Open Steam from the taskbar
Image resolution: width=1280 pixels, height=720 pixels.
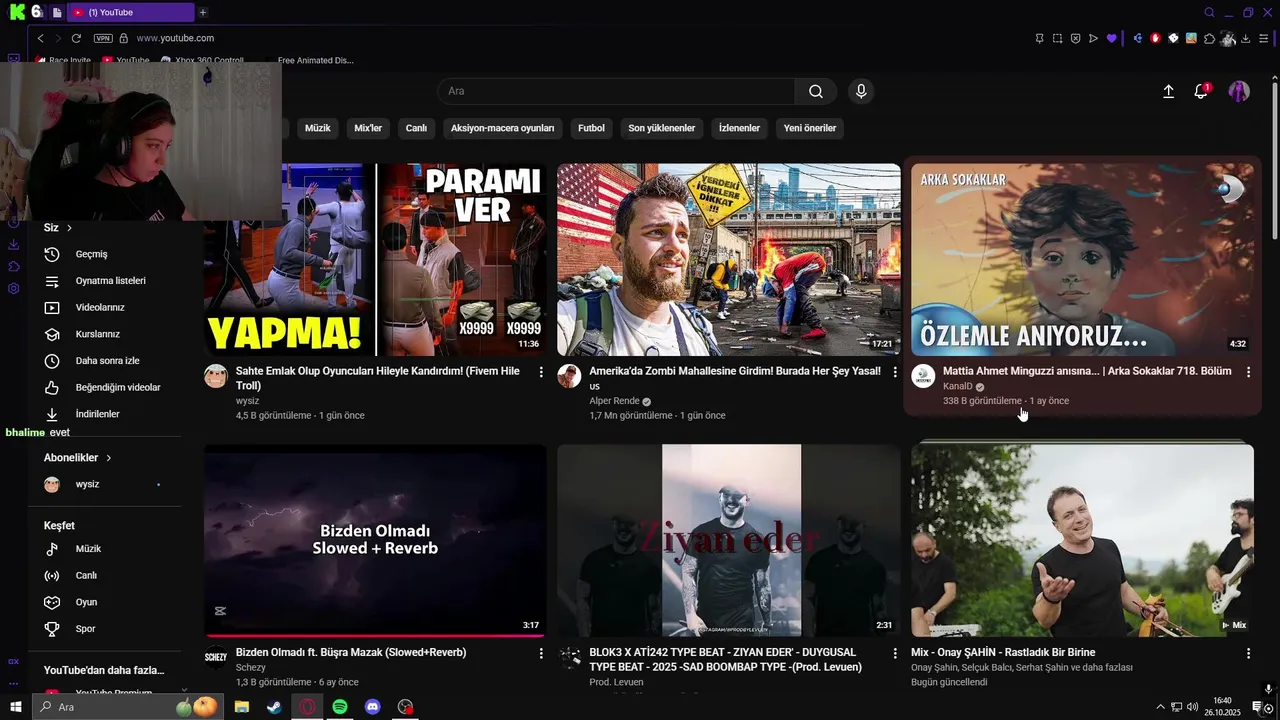pos(274,707)
